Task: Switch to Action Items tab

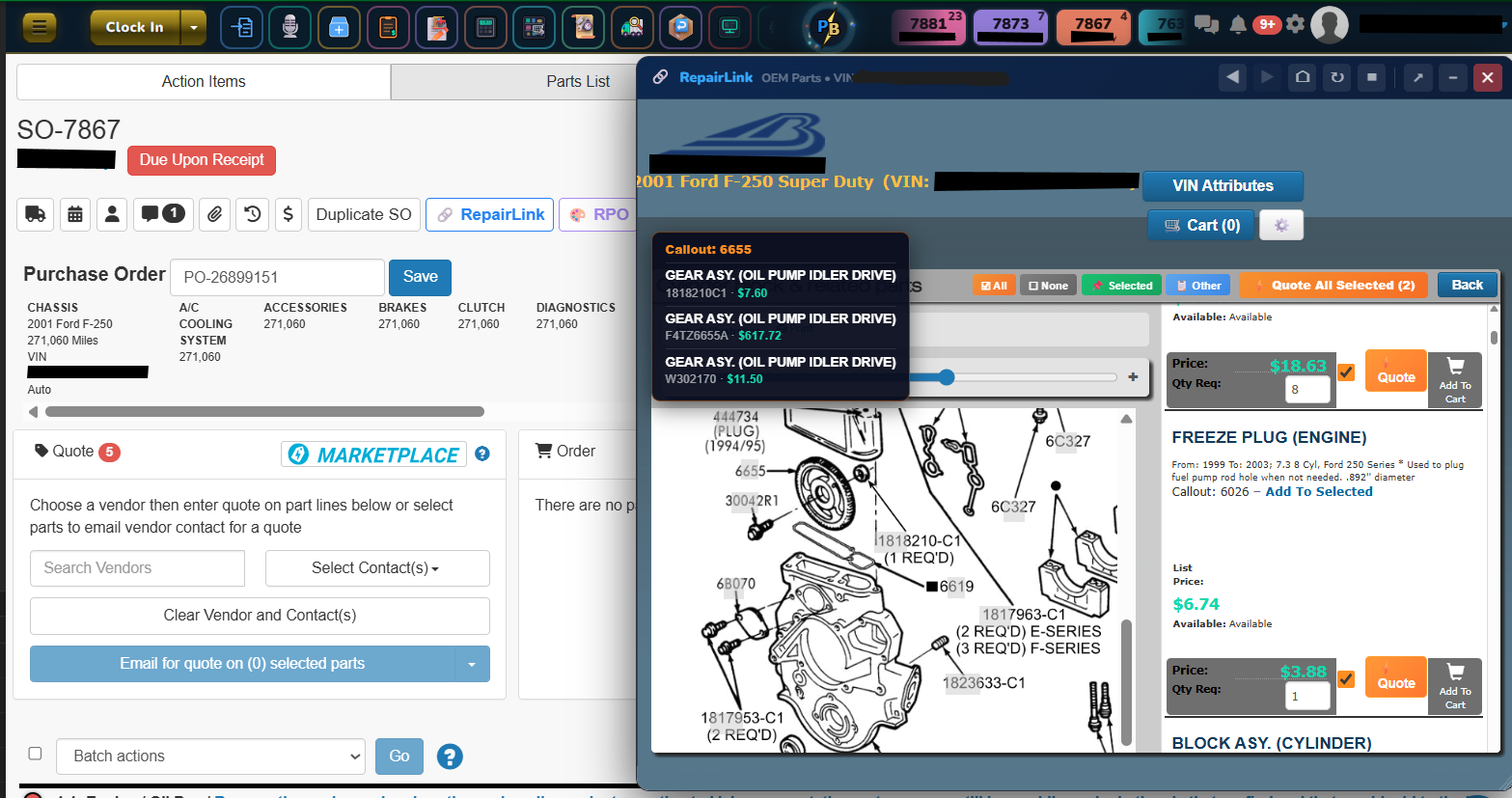Action: click(x=204, y=82)
